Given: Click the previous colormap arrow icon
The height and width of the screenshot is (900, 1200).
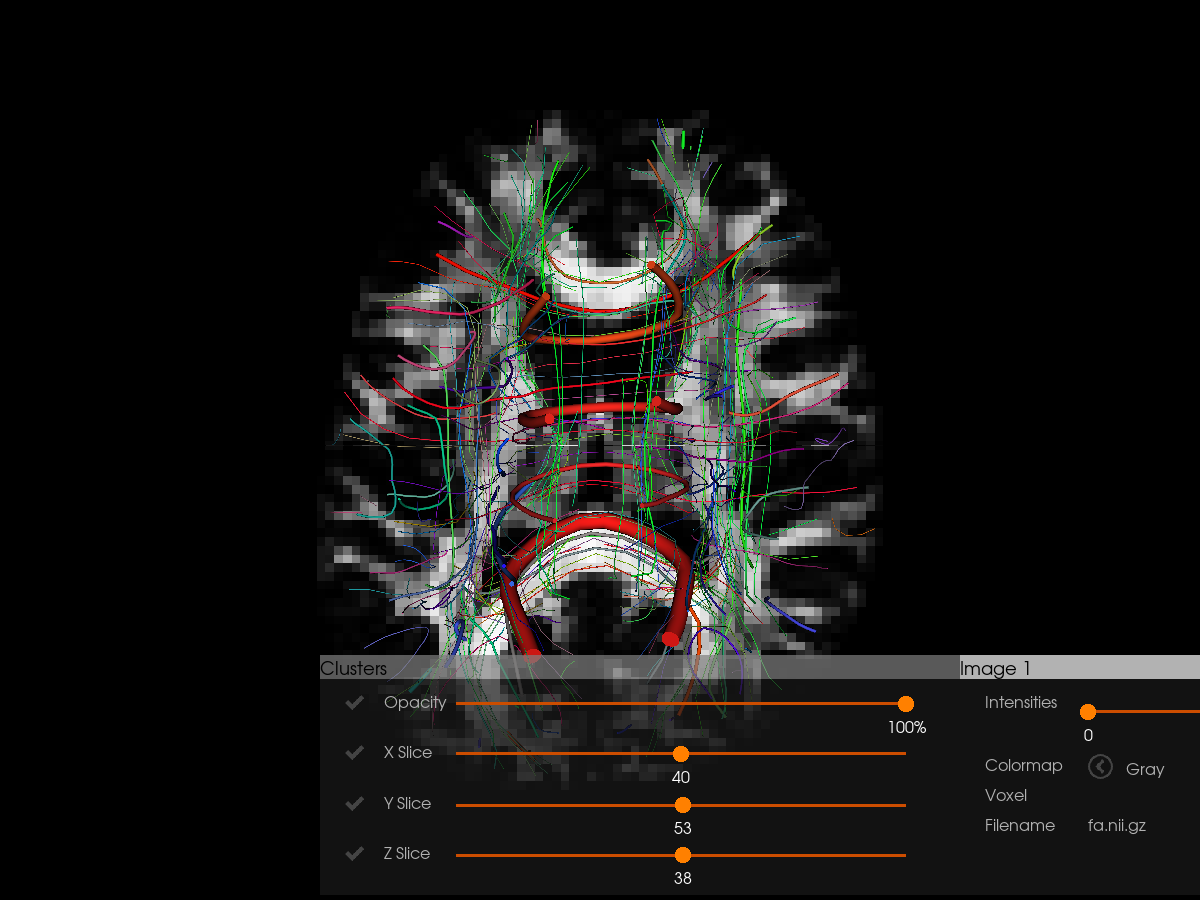Looking at the screenshot, I should (x=1100, y=767).
